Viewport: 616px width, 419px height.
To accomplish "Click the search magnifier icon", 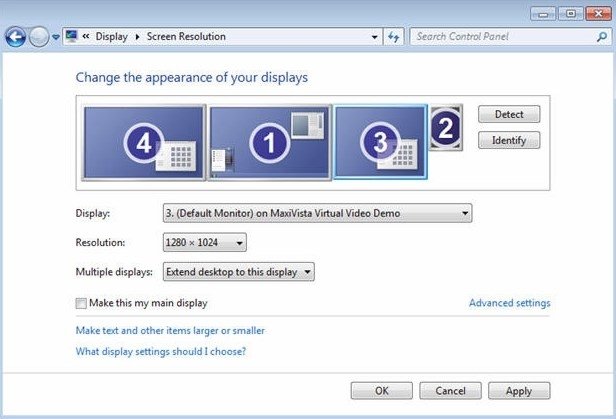I will click(601, 37).
